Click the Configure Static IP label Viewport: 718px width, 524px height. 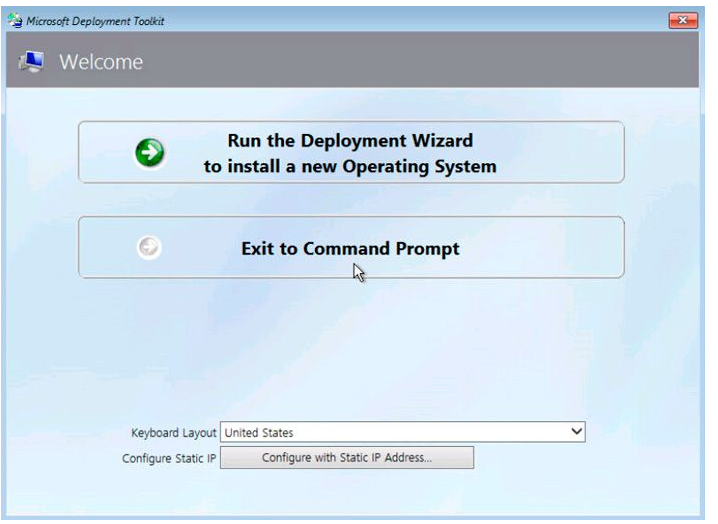tap(169, 458)
